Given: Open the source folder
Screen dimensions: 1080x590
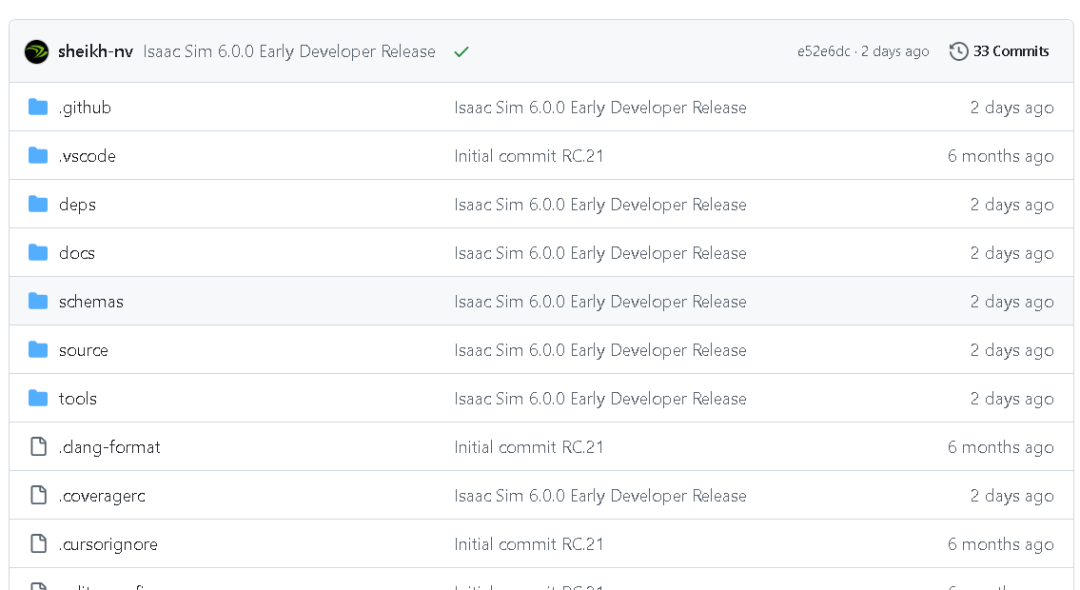Looking at the screenshot, I should [83, 350].
